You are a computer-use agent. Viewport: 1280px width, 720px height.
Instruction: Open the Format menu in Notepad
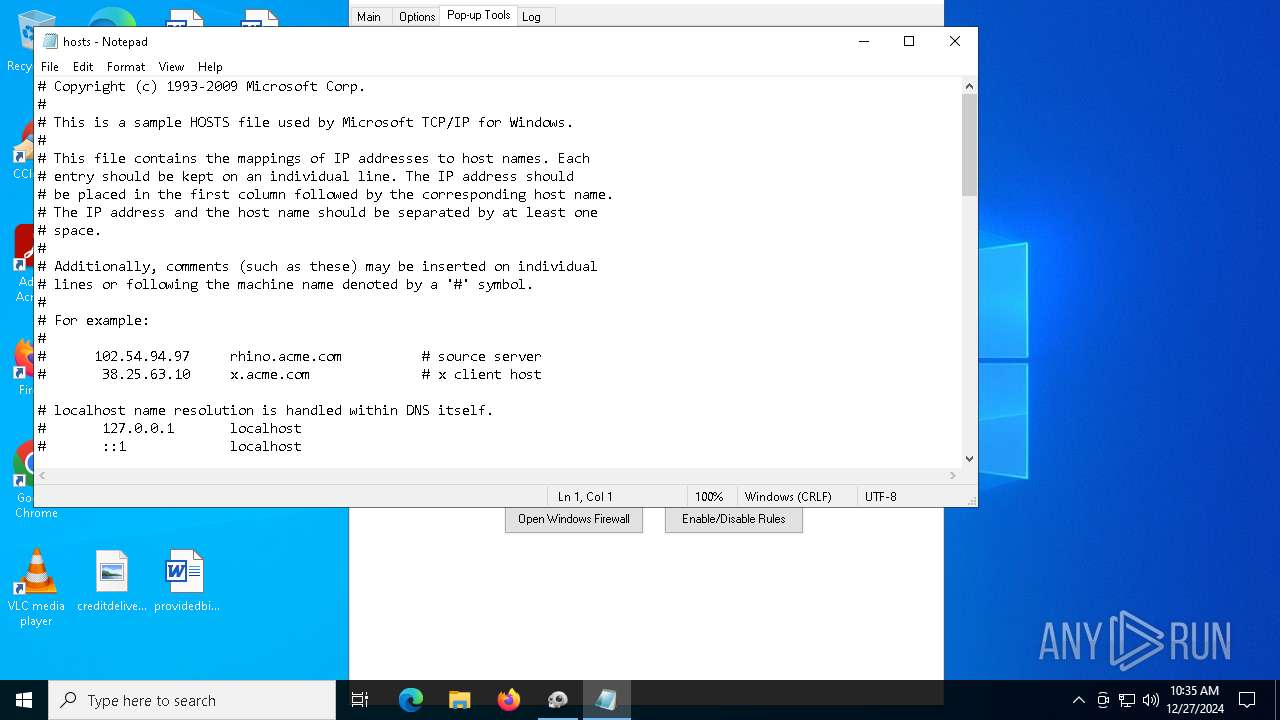tap(126, 67)
